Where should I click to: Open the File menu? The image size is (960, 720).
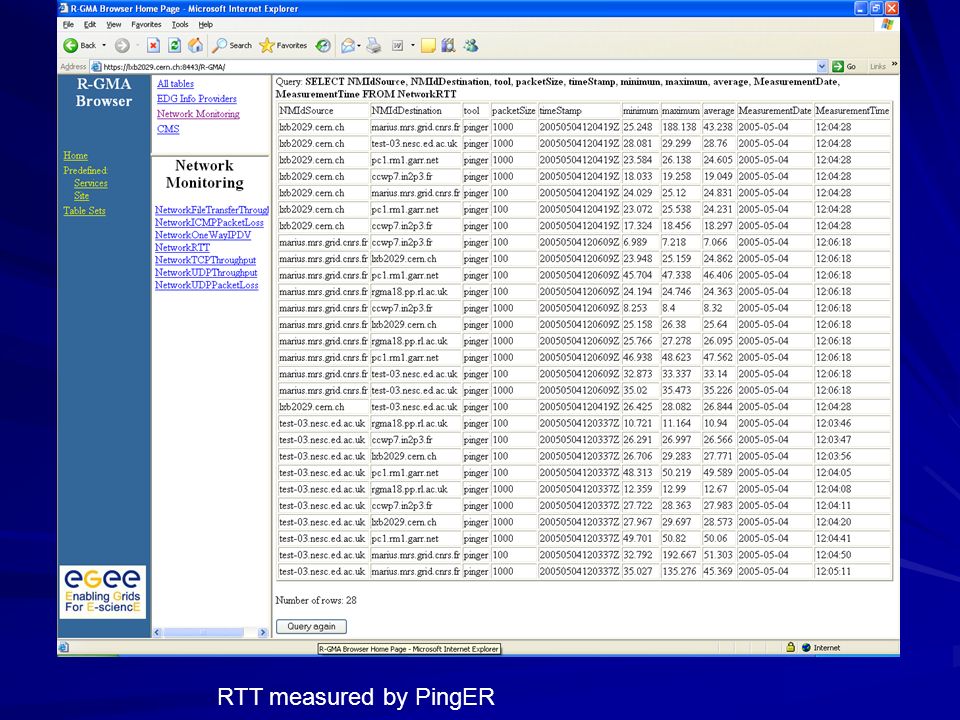tap(68, 24)
